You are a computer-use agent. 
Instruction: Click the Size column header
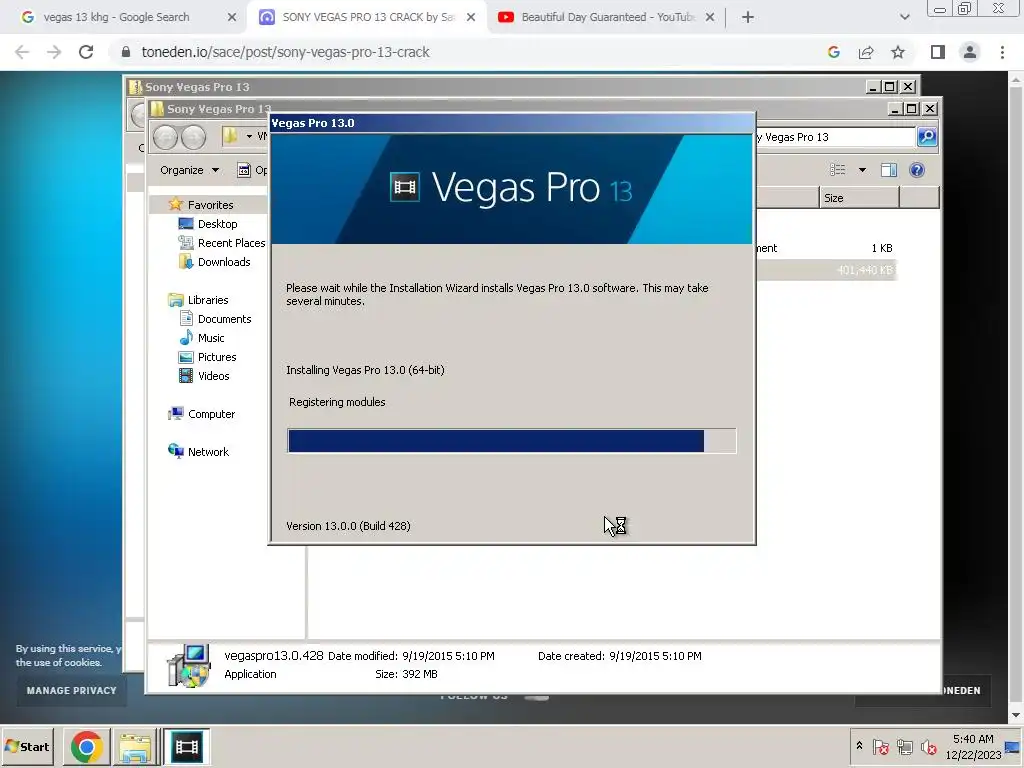[x=859, y=198]
